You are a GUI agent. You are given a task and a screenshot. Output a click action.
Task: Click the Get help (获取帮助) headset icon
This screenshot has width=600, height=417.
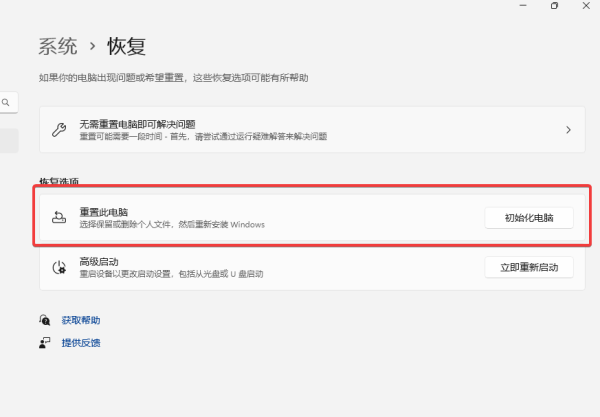point(45,320)
